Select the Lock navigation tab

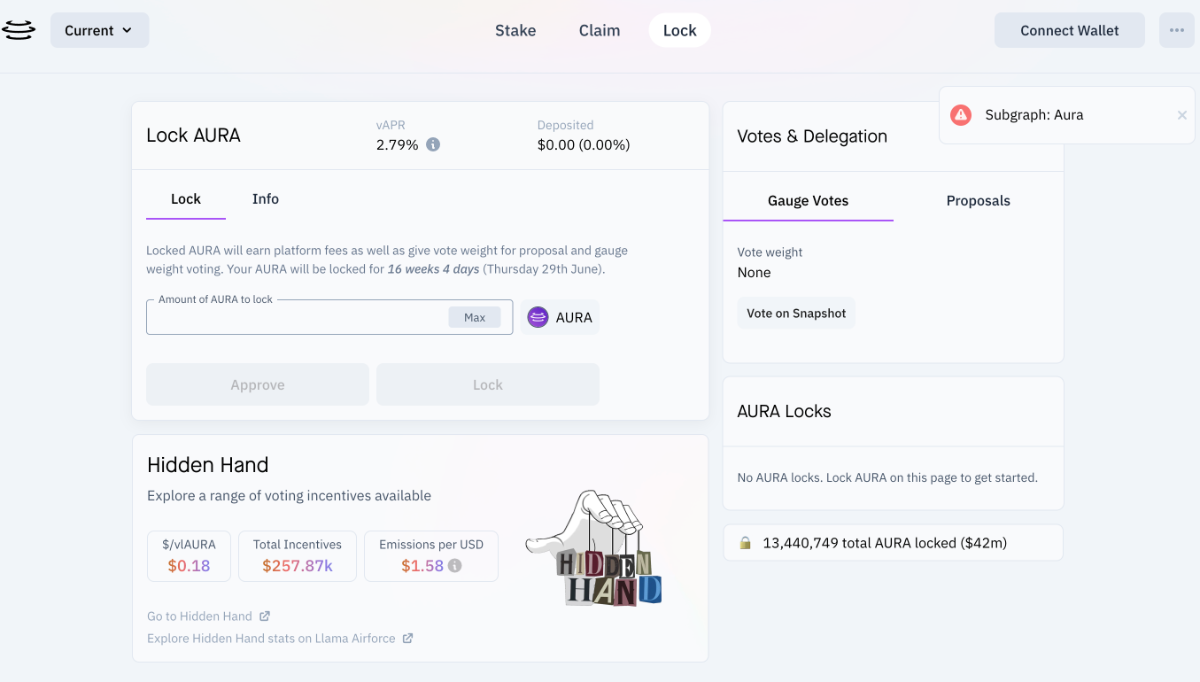click(x=680, y=30)
